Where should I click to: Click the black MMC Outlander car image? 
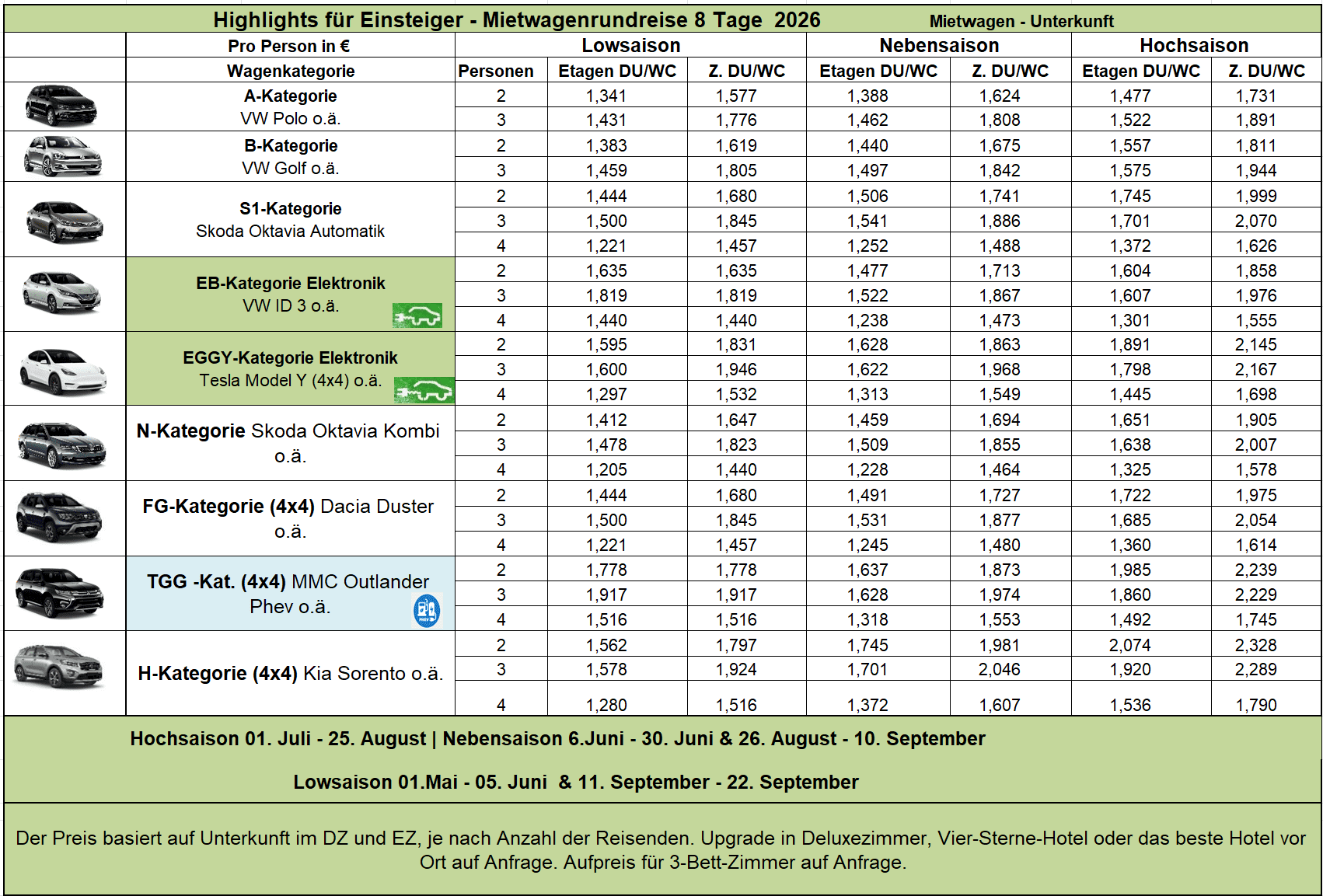tap(60, 592)
